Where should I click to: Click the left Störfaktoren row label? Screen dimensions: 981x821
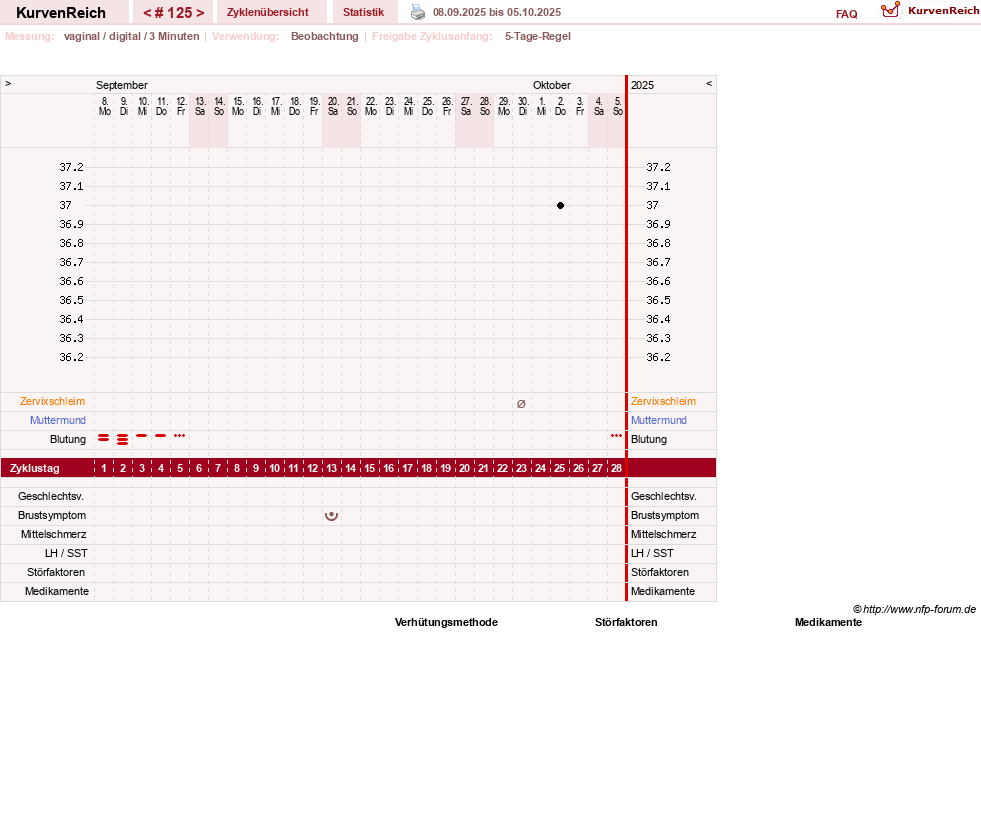[56, 572]
